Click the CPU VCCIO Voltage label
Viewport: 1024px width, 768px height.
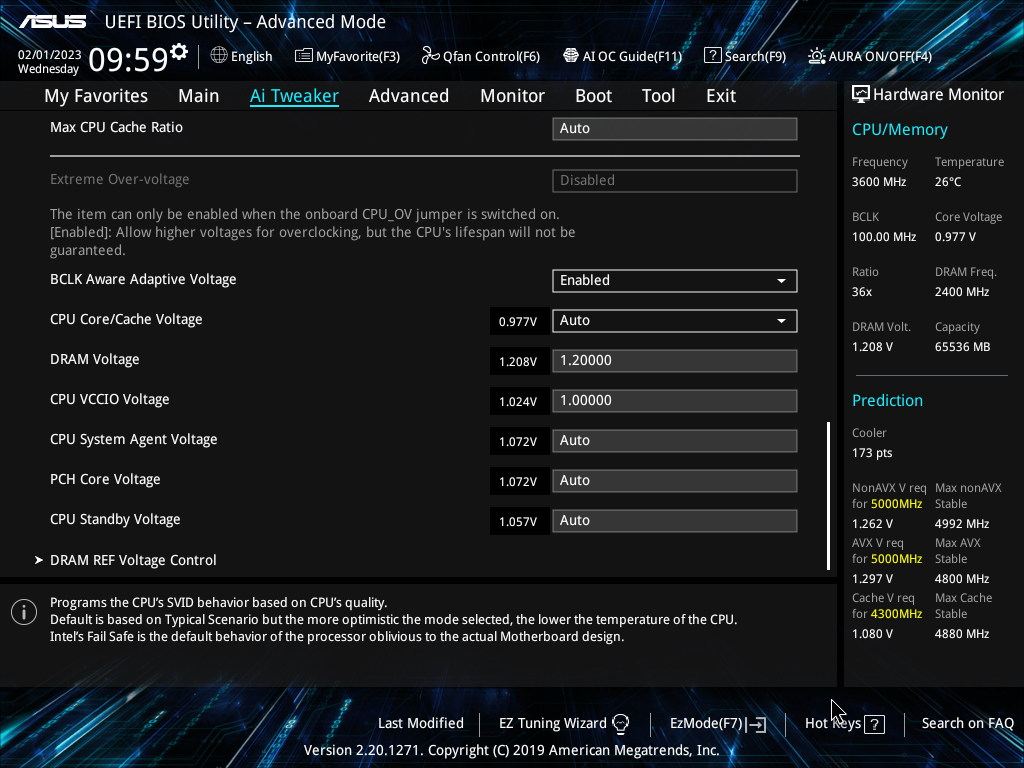tap(110, 399)
